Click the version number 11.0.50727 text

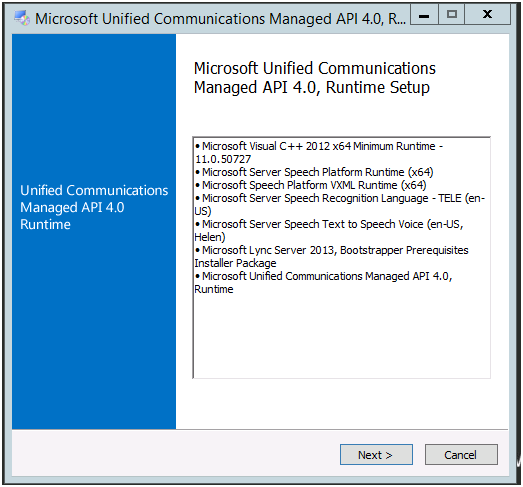click(x=223, y=159)
